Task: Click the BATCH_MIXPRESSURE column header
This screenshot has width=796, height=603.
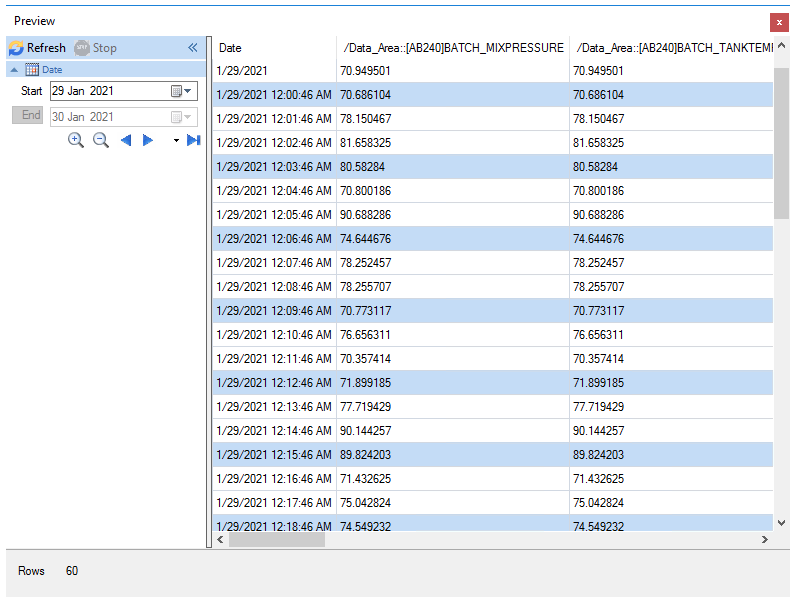Action: (453, 48)
